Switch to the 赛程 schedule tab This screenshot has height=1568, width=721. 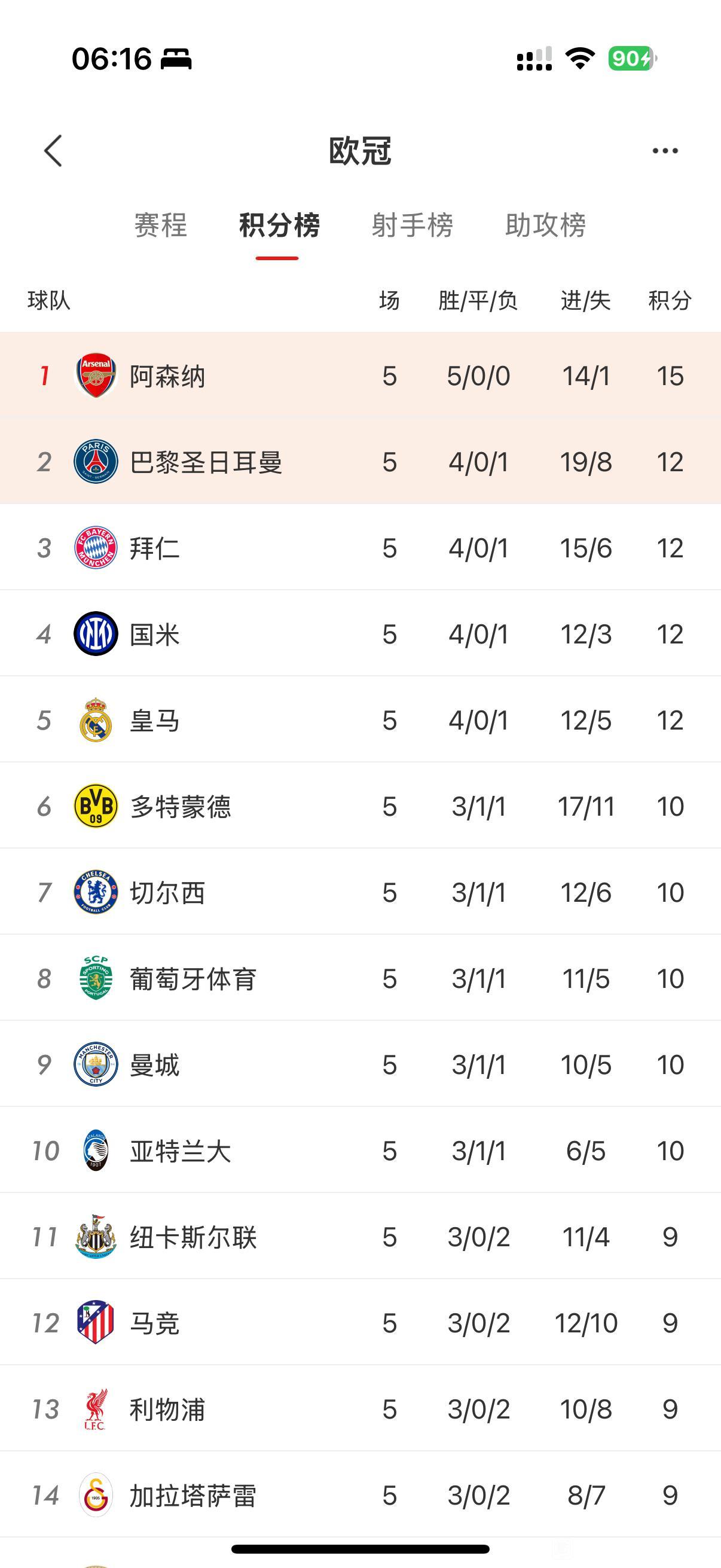pyautogui.click(x=161, y=225)
